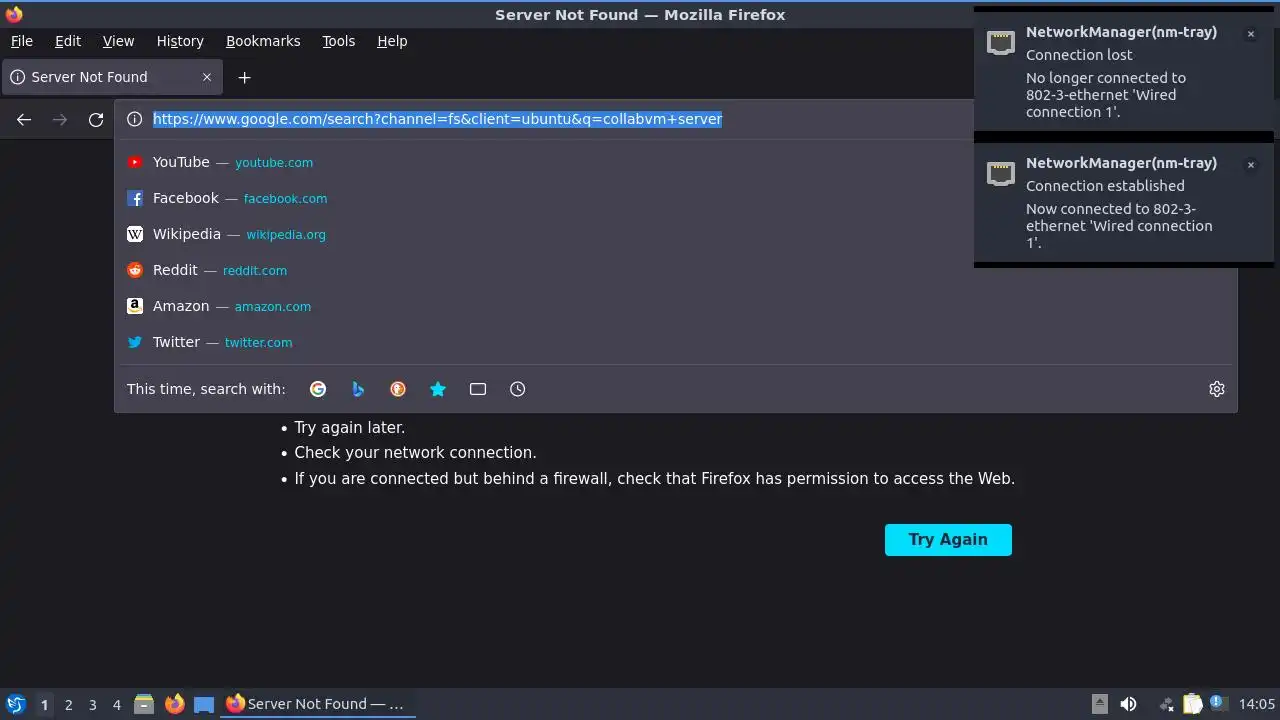Image resolution: width=1280 pixels, height=720 pixels.
Task: Open the File menu
Action: pos(21,41)
